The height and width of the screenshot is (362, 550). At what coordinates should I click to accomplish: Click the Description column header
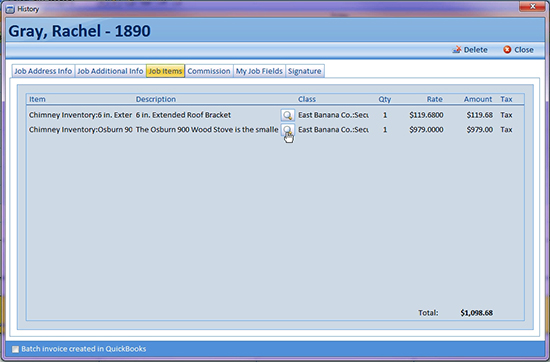pos(156,99)
